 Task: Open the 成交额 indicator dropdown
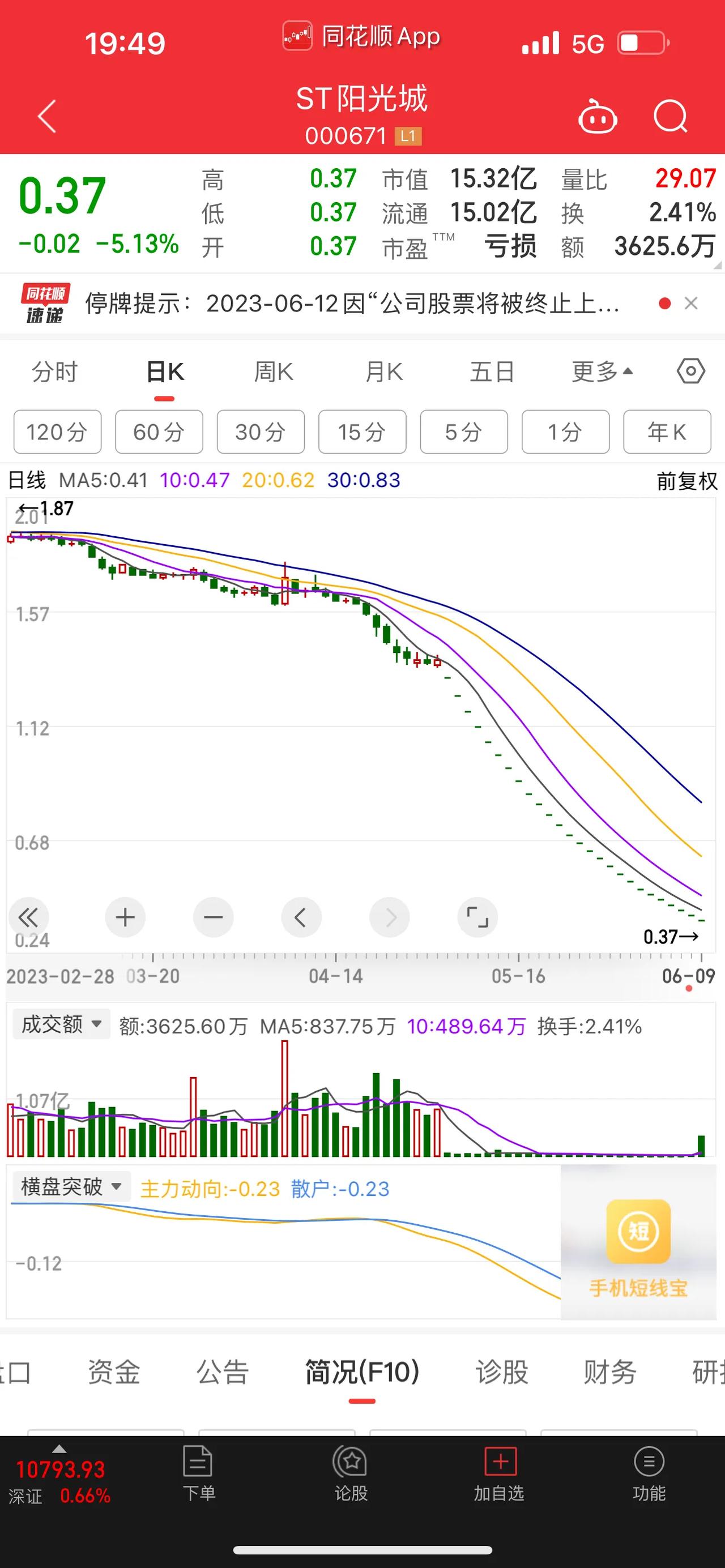pos(62,1024)
